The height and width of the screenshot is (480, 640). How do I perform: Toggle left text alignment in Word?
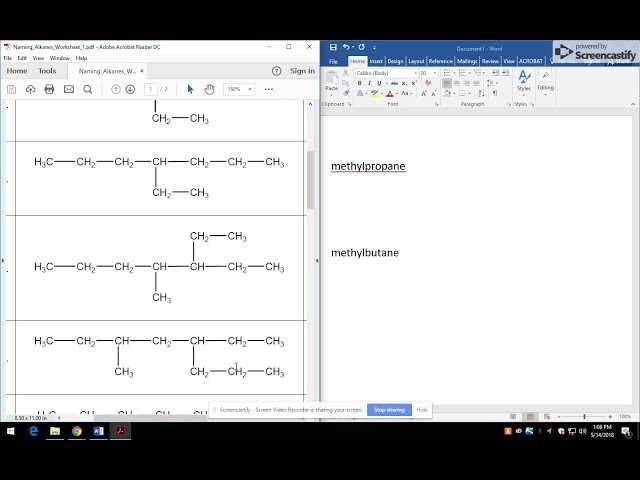coord(447,83)
